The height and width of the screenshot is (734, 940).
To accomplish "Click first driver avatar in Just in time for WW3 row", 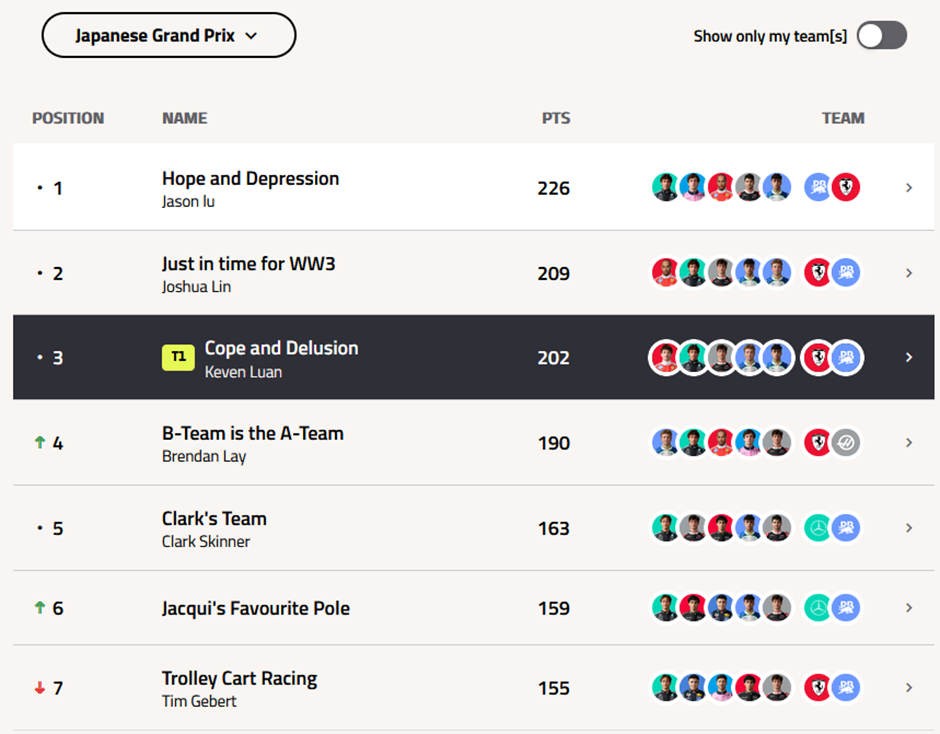I will click(x=665, y=272).
